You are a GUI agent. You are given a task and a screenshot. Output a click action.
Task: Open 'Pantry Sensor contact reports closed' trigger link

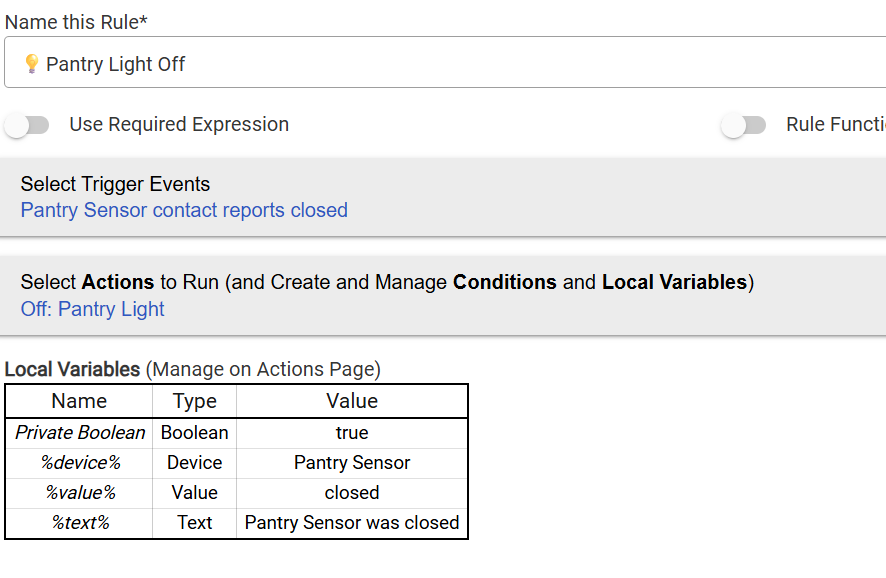[184, 210]
